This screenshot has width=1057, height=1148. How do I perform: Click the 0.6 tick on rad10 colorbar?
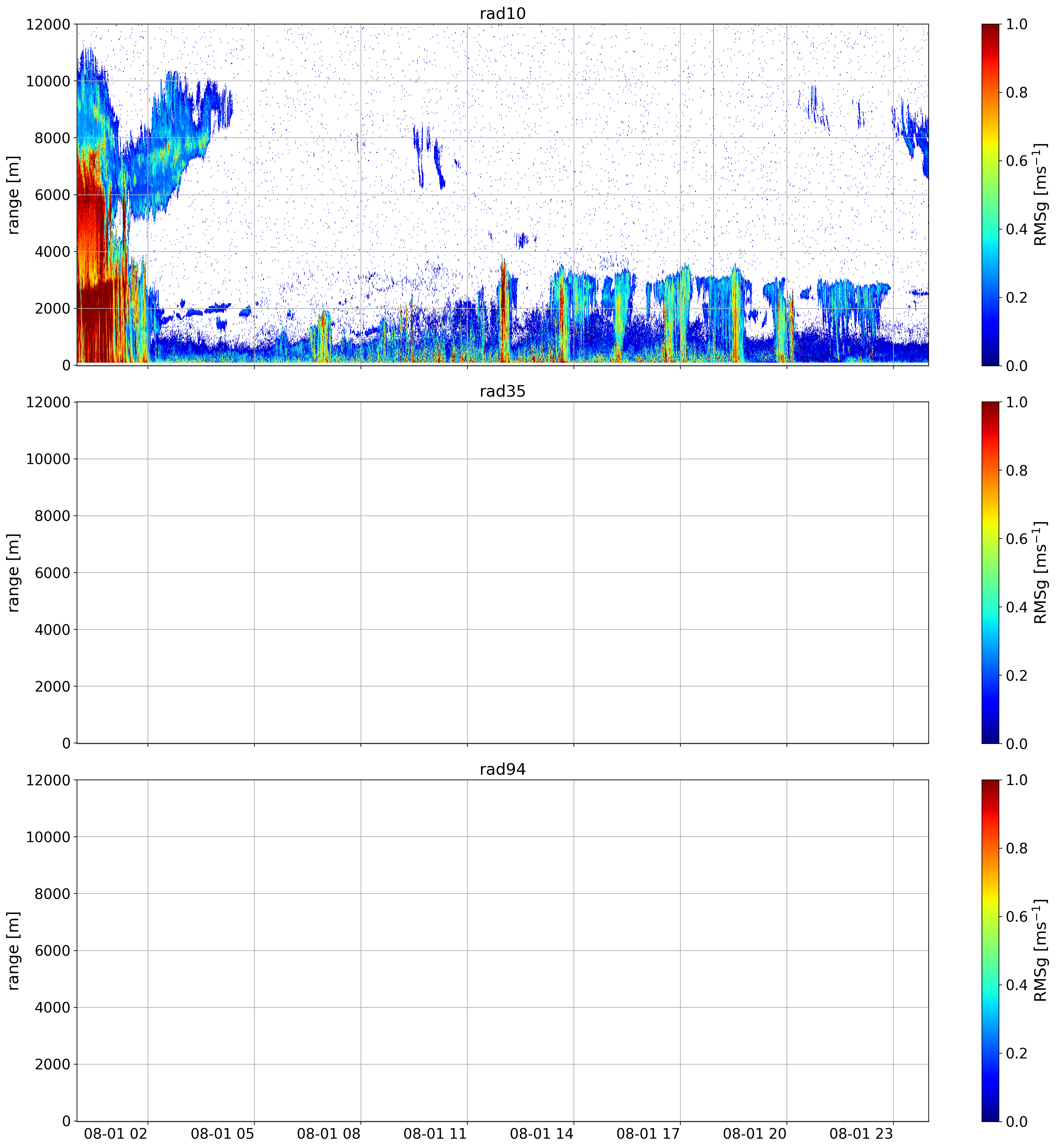click(x=1016, y=161)
